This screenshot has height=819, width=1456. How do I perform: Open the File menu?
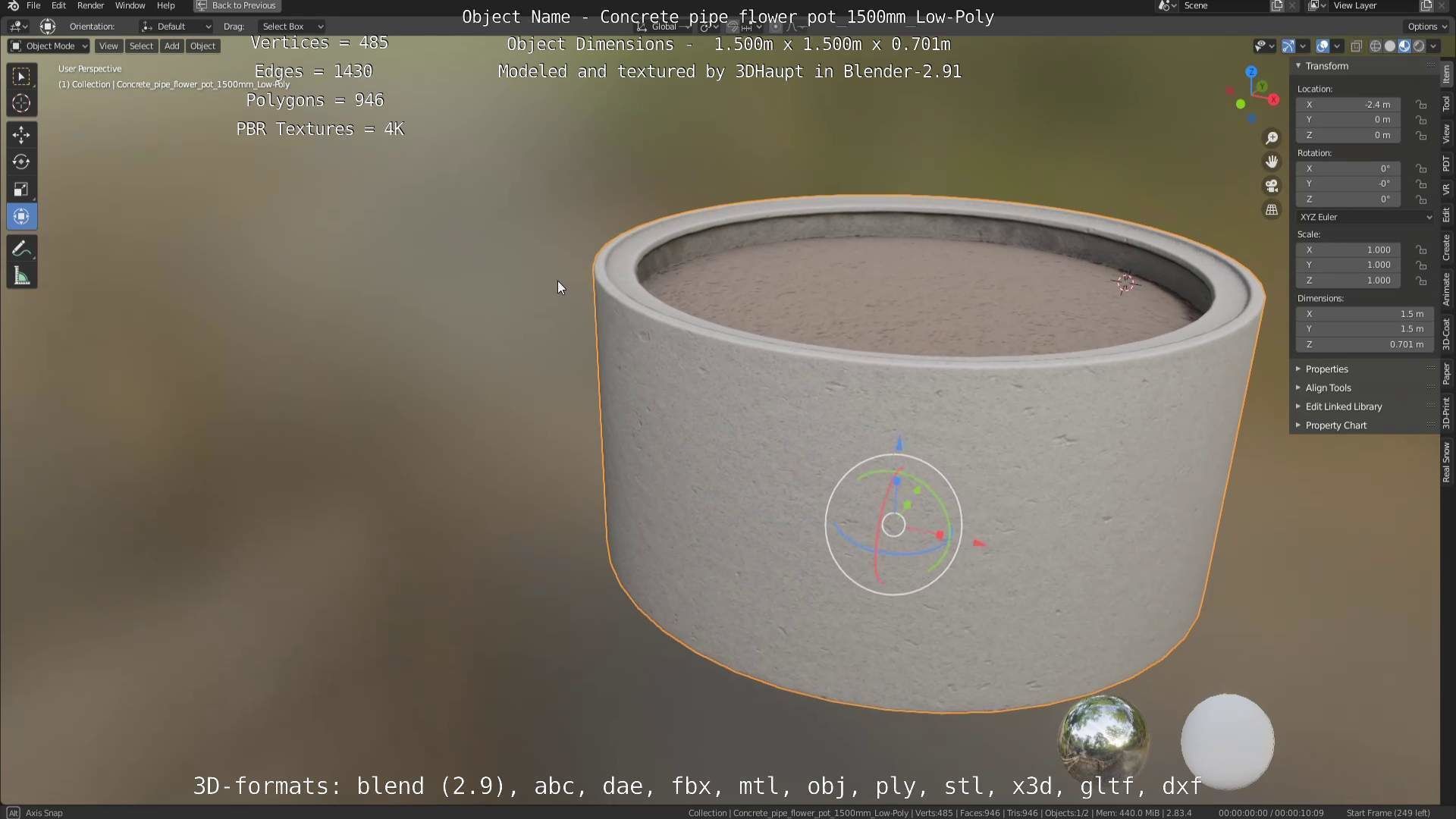click(x=33, y=5)
